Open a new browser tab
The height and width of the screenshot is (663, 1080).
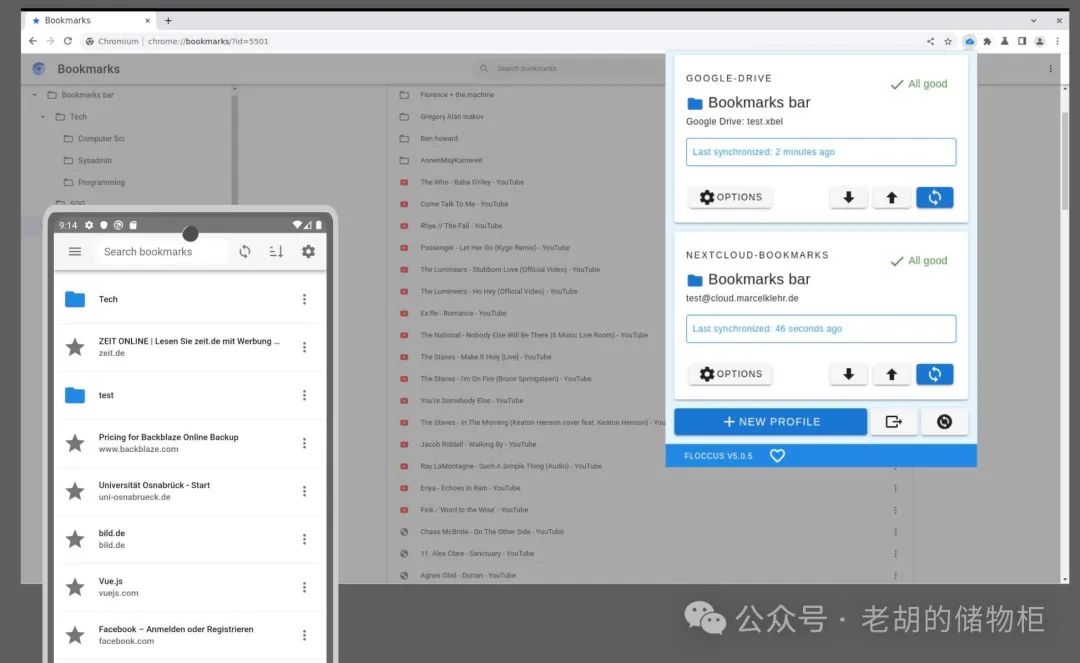tap(168, 21)
